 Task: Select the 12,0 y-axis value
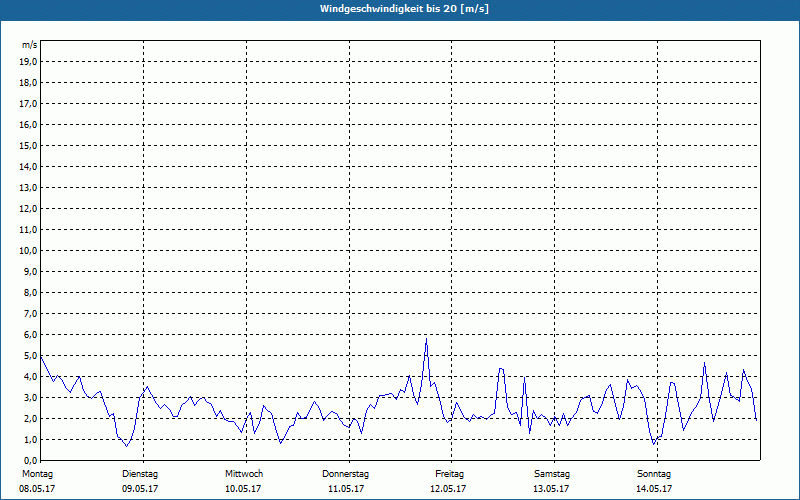[28, 209]
